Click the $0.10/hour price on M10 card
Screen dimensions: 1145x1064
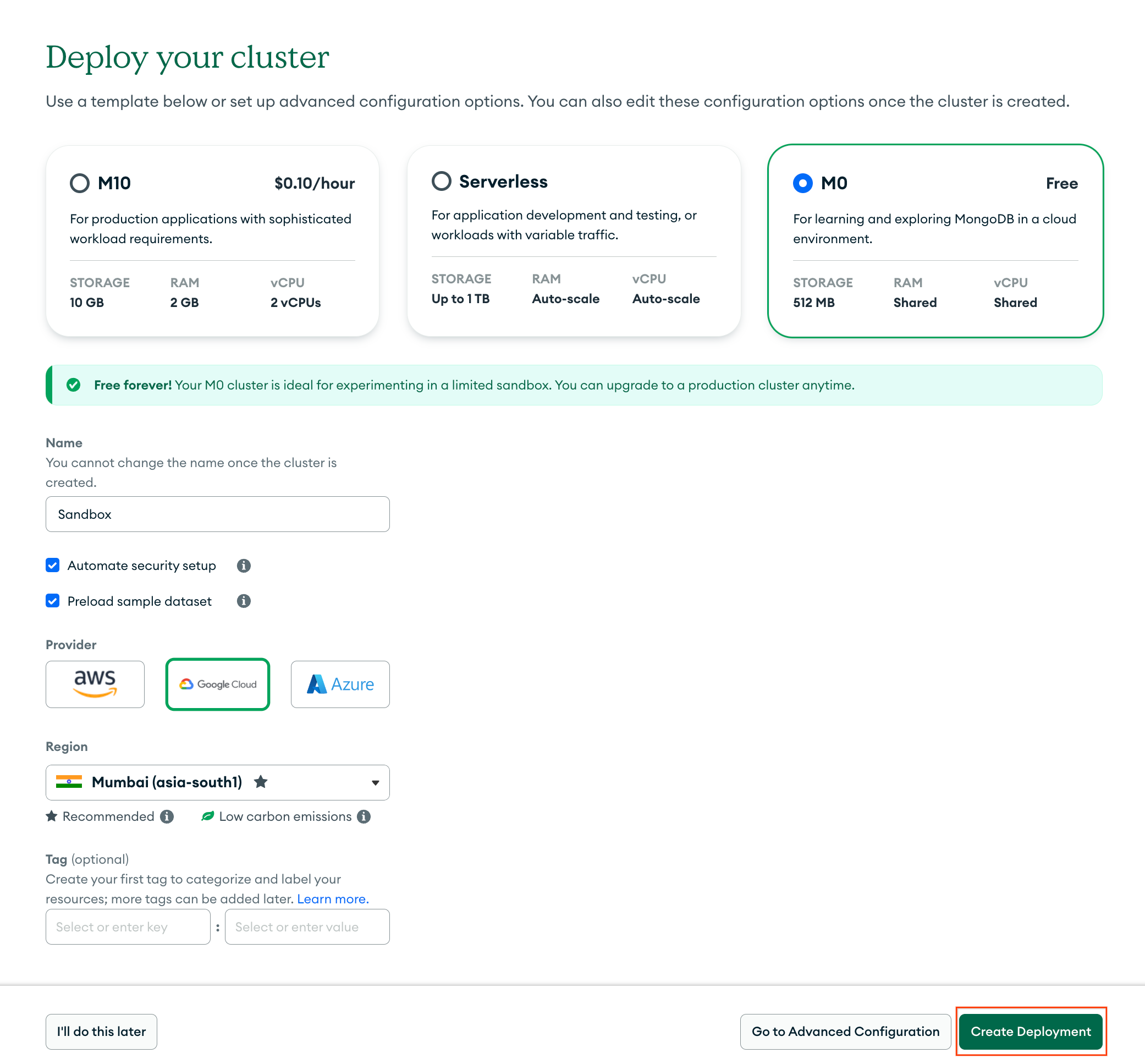(315, 183)
